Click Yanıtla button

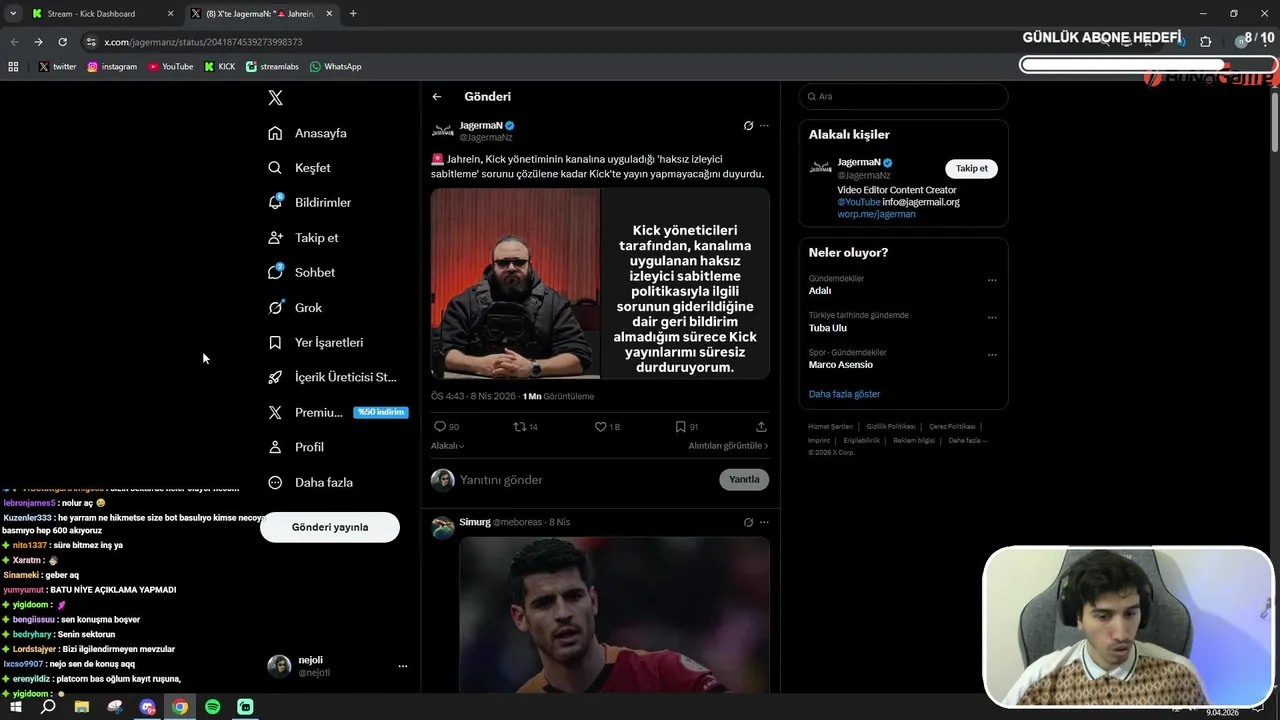pyautogui.click(x=744, y=480)
